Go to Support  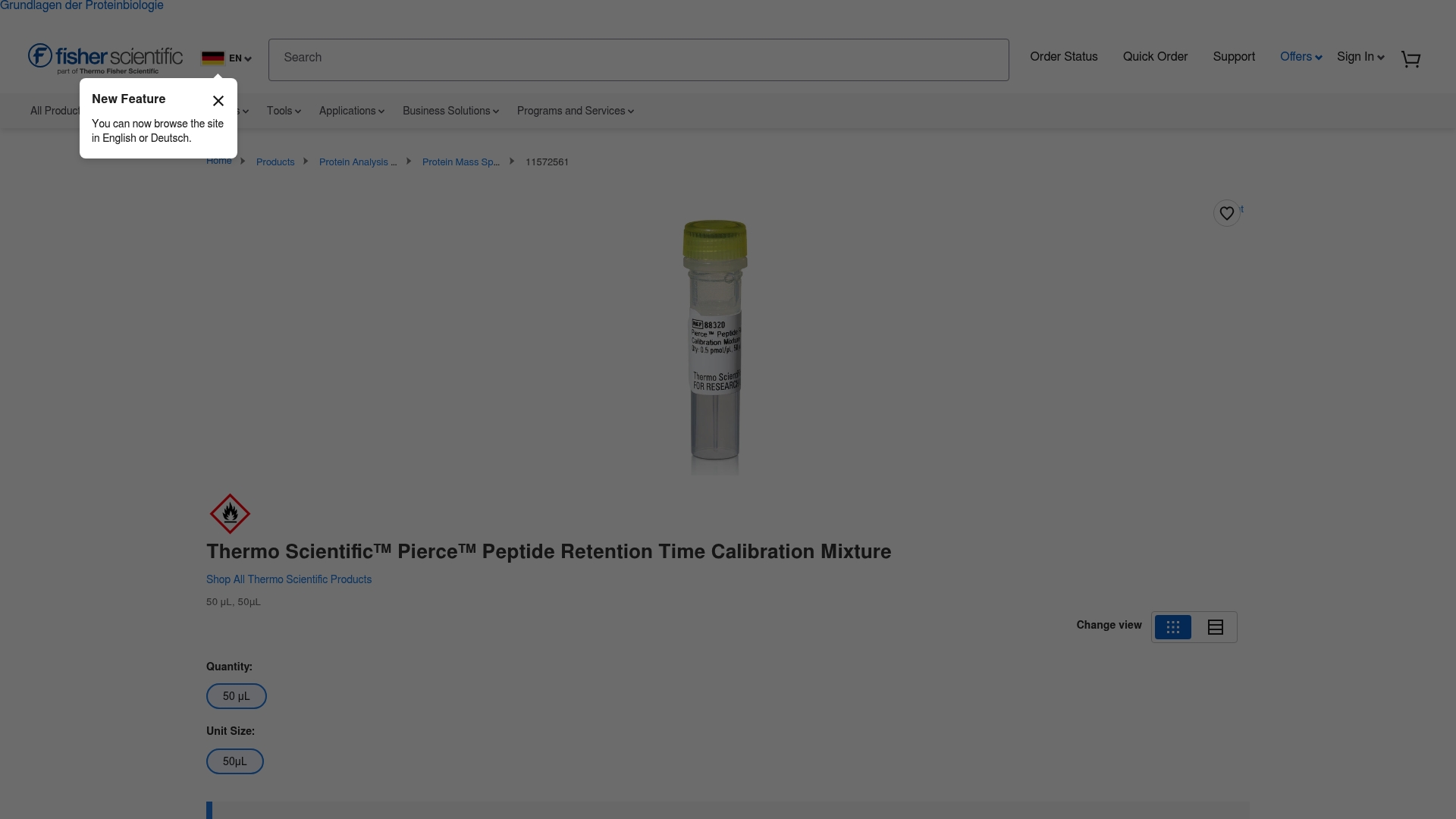[1234, 57]
